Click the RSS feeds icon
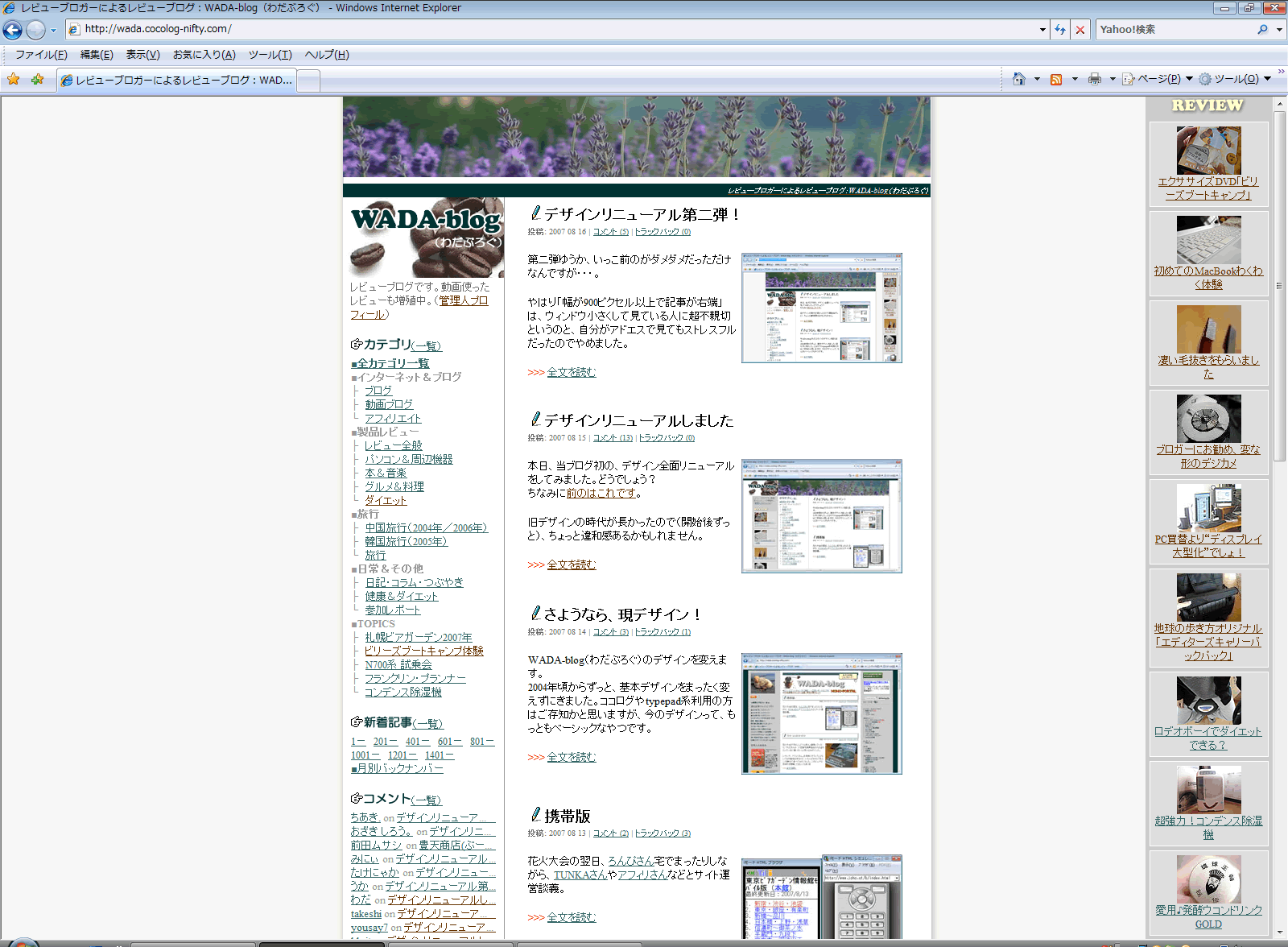 [x=1056, y=79]
